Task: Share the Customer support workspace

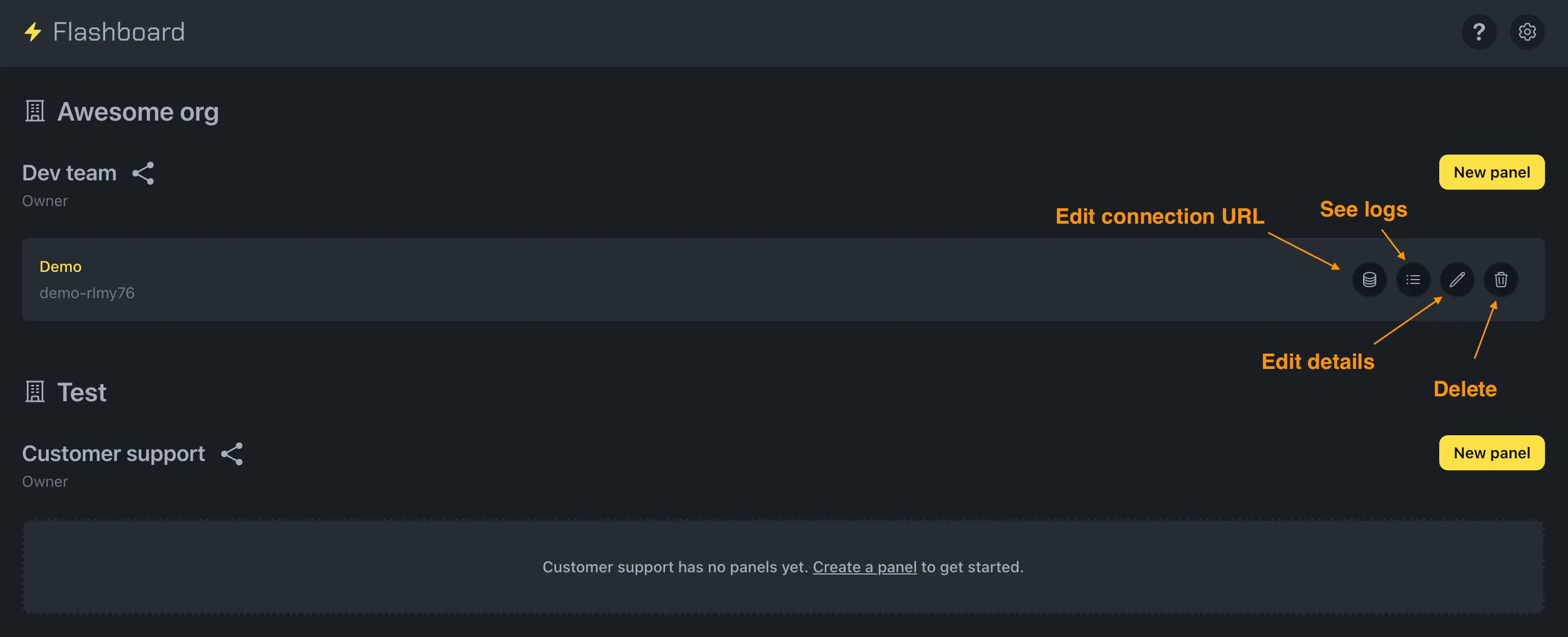Action: pyautogui.click(x=232, y=453)
